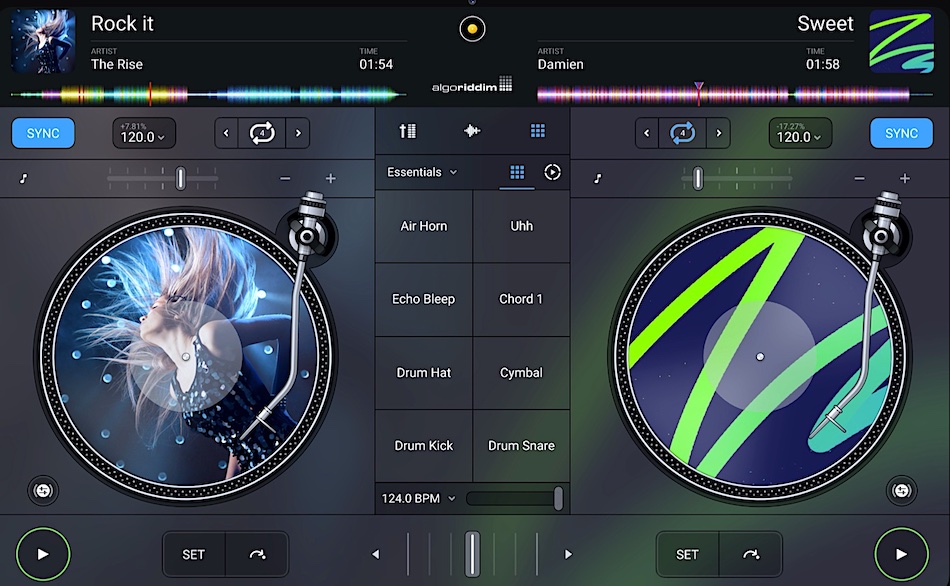The height and width of the screenshot is (586, 950).
Task: Play the right deck track
Action: [x=901, y=554]
